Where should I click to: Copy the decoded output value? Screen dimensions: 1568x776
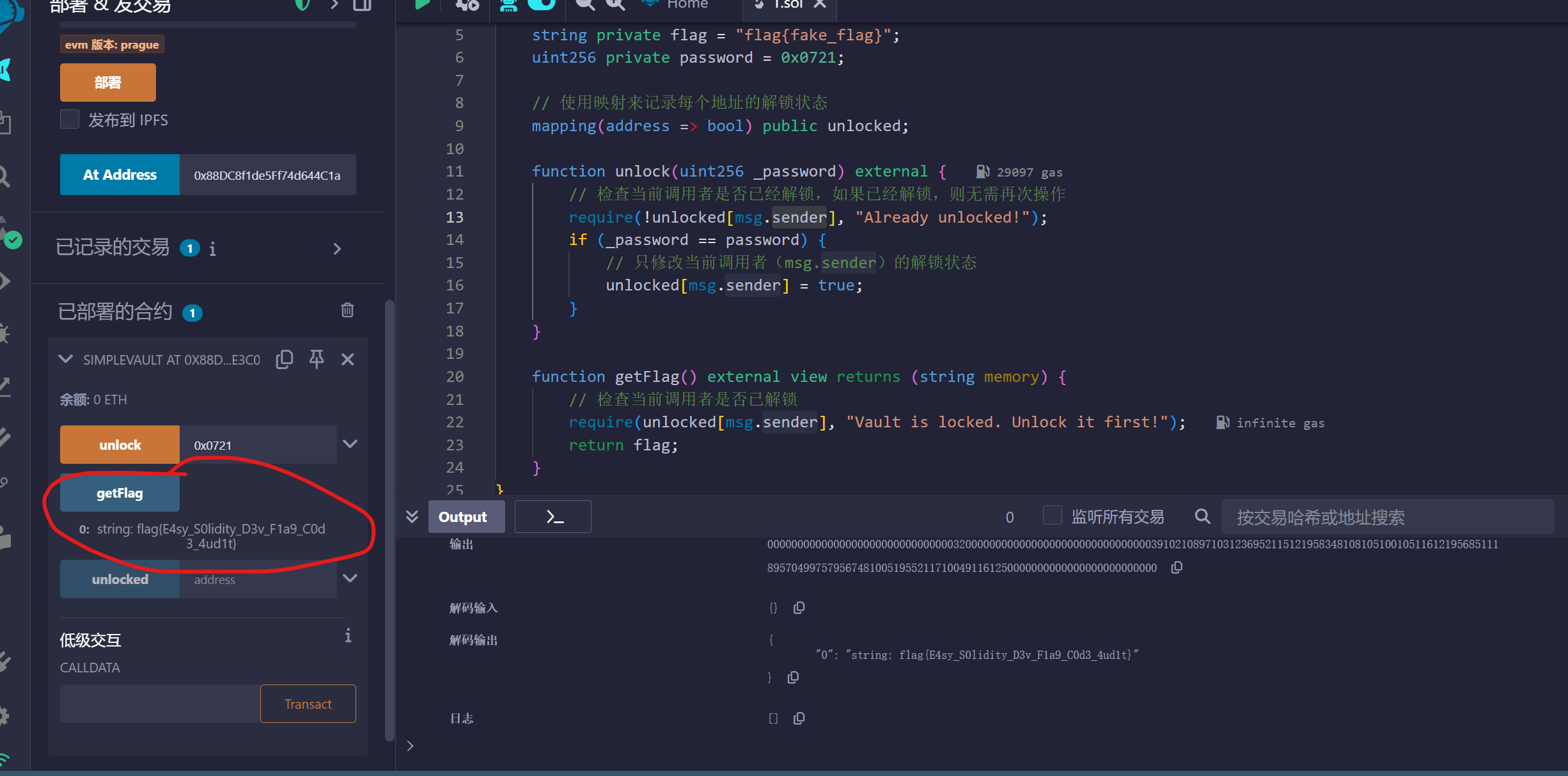793,677
